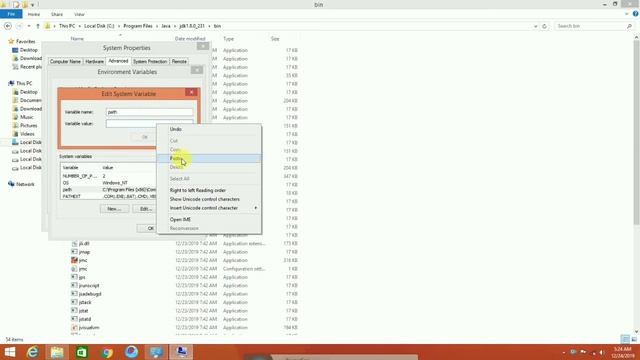This screenshot has width=640, height=360.
Task: Open the View ribbon tab
Action: click(79, 14)
